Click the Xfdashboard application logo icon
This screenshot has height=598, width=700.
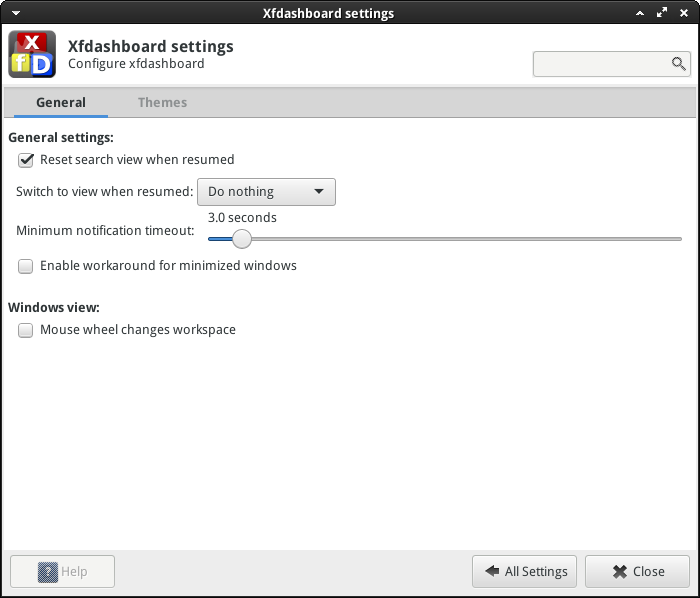(32, 54)
